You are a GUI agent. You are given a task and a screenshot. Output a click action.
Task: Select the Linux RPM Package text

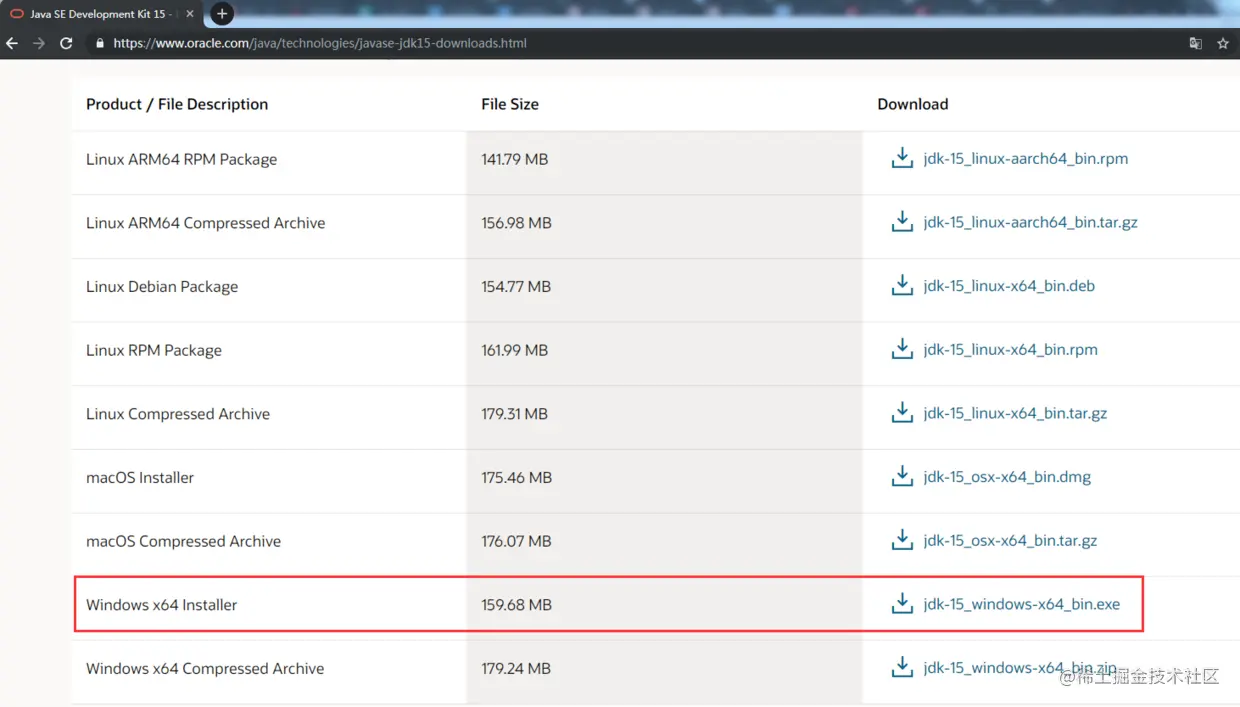154,350
